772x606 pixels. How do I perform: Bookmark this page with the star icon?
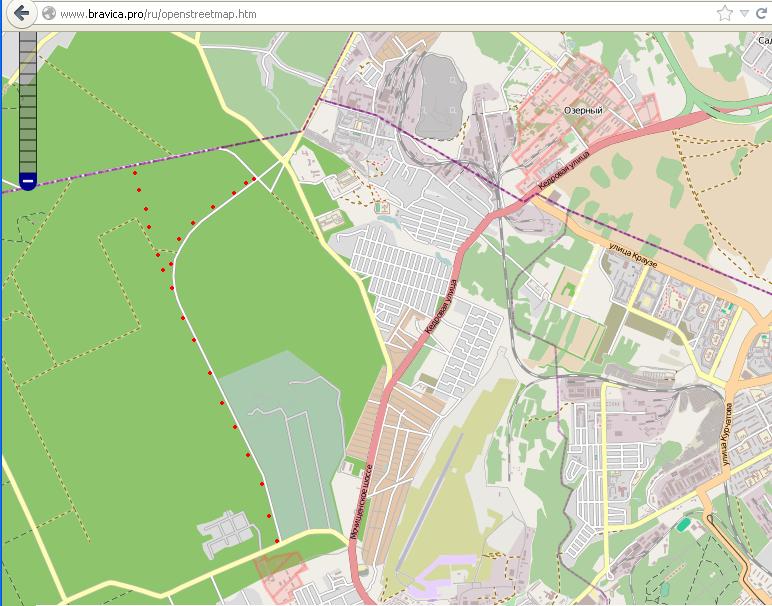725,14
